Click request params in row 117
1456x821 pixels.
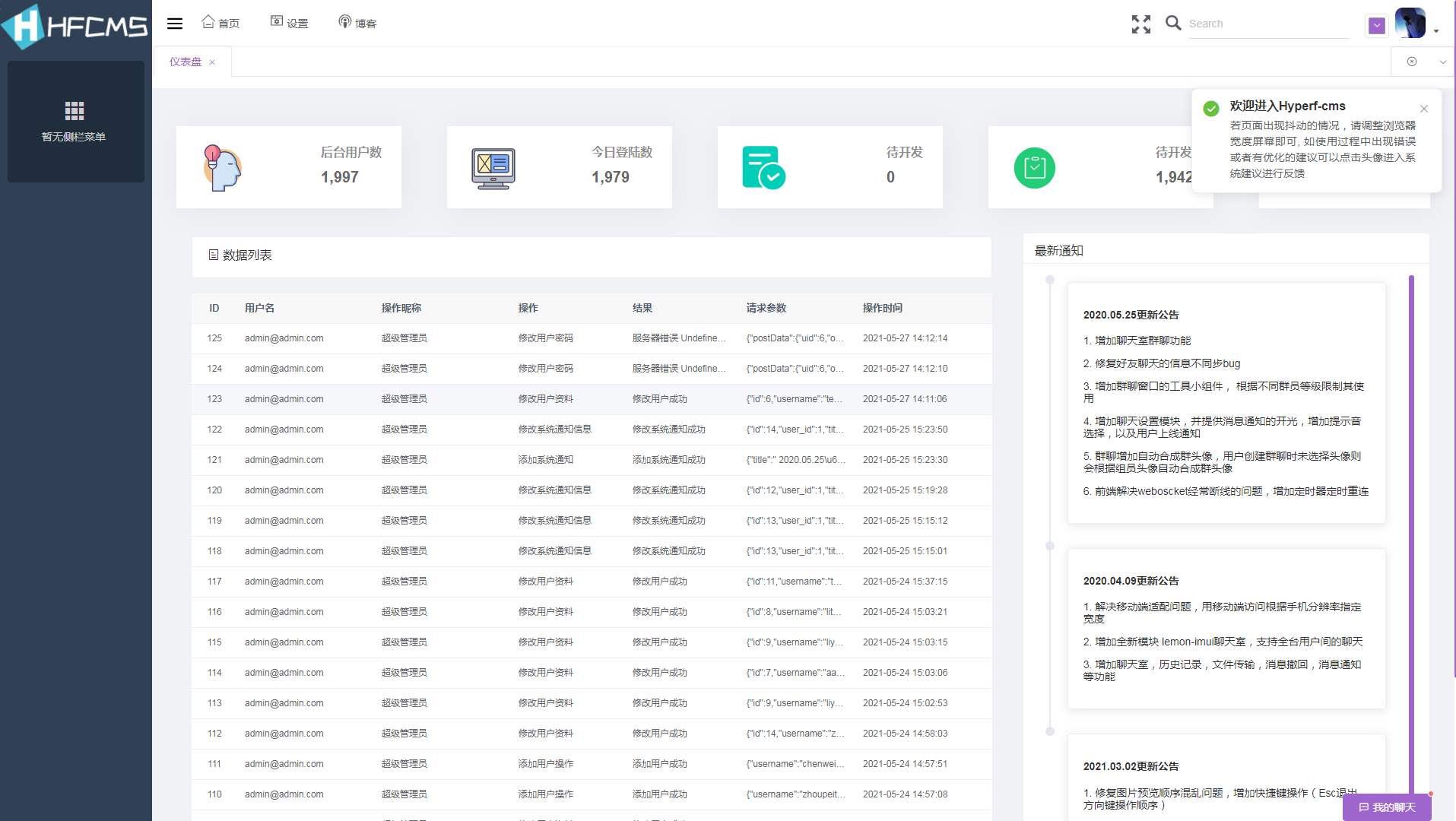[795, 582]
